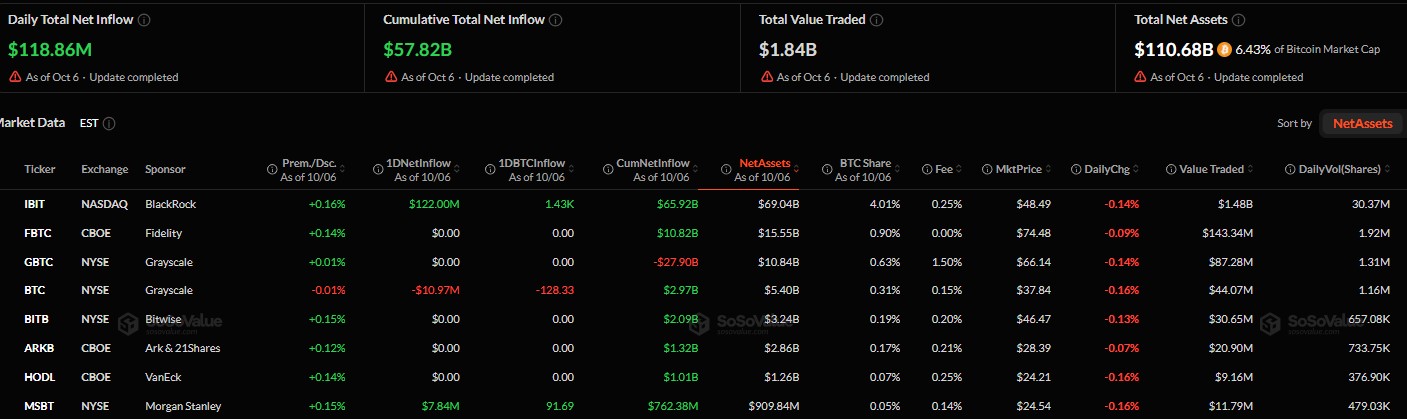Click info icon beside 1DBTCInflow column
Image resolution: width=1407 pixels, height=419 pixels.
coord(491,170)
